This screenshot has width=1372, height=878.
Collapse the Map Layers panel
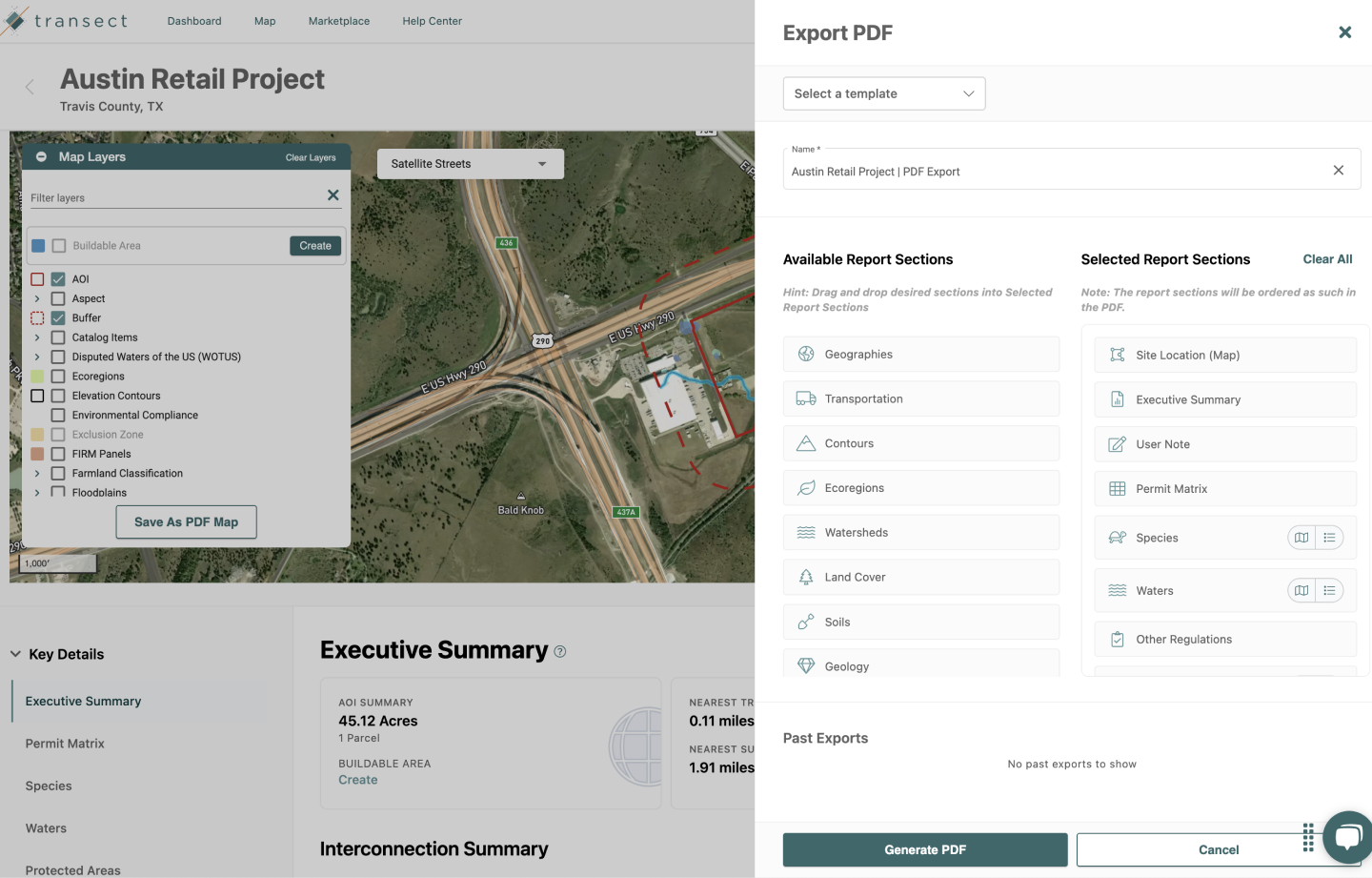(40, 155)
